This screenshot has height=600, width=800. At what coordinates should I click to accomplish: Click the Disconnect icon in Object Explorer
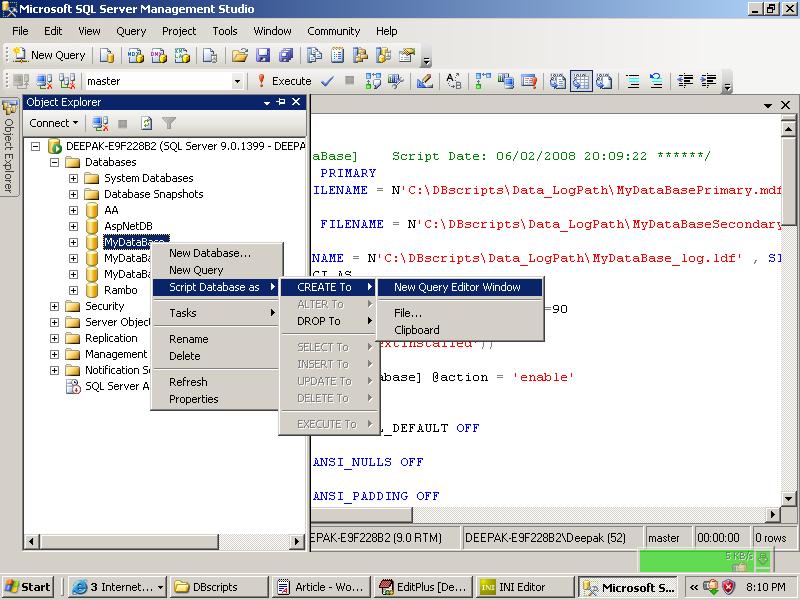[100, 123]
